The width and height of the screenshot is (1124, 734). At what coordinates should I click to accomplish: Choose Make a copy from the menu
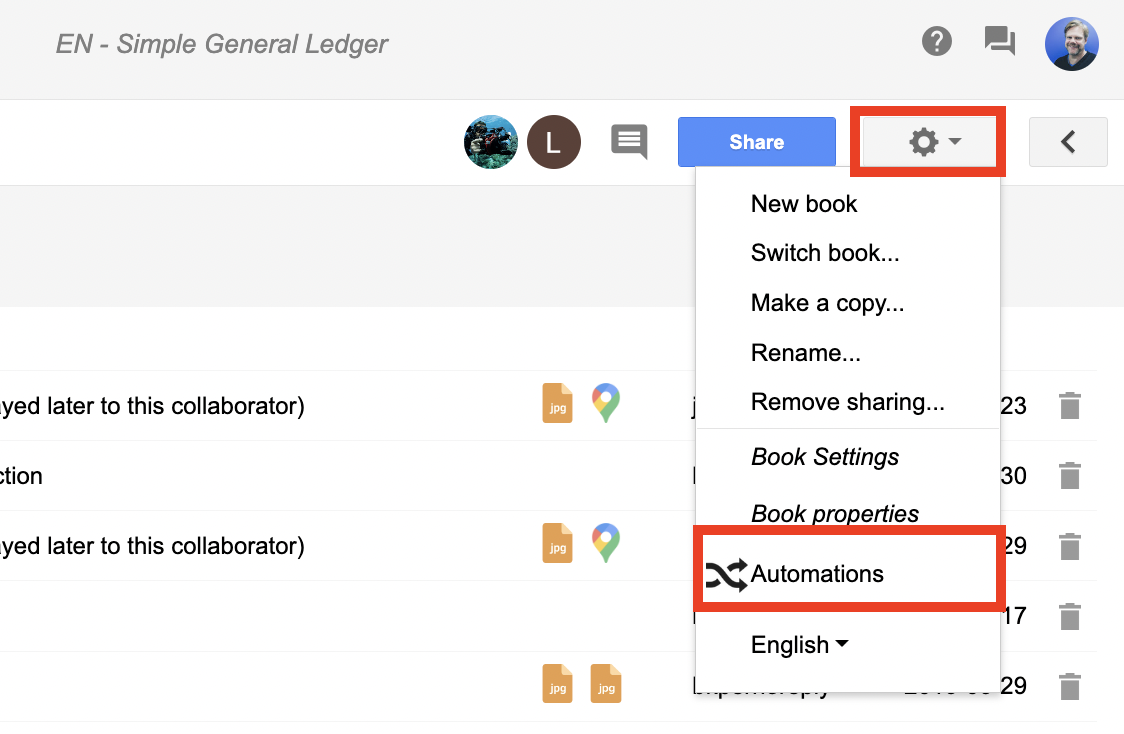click(x=828, y=303)
